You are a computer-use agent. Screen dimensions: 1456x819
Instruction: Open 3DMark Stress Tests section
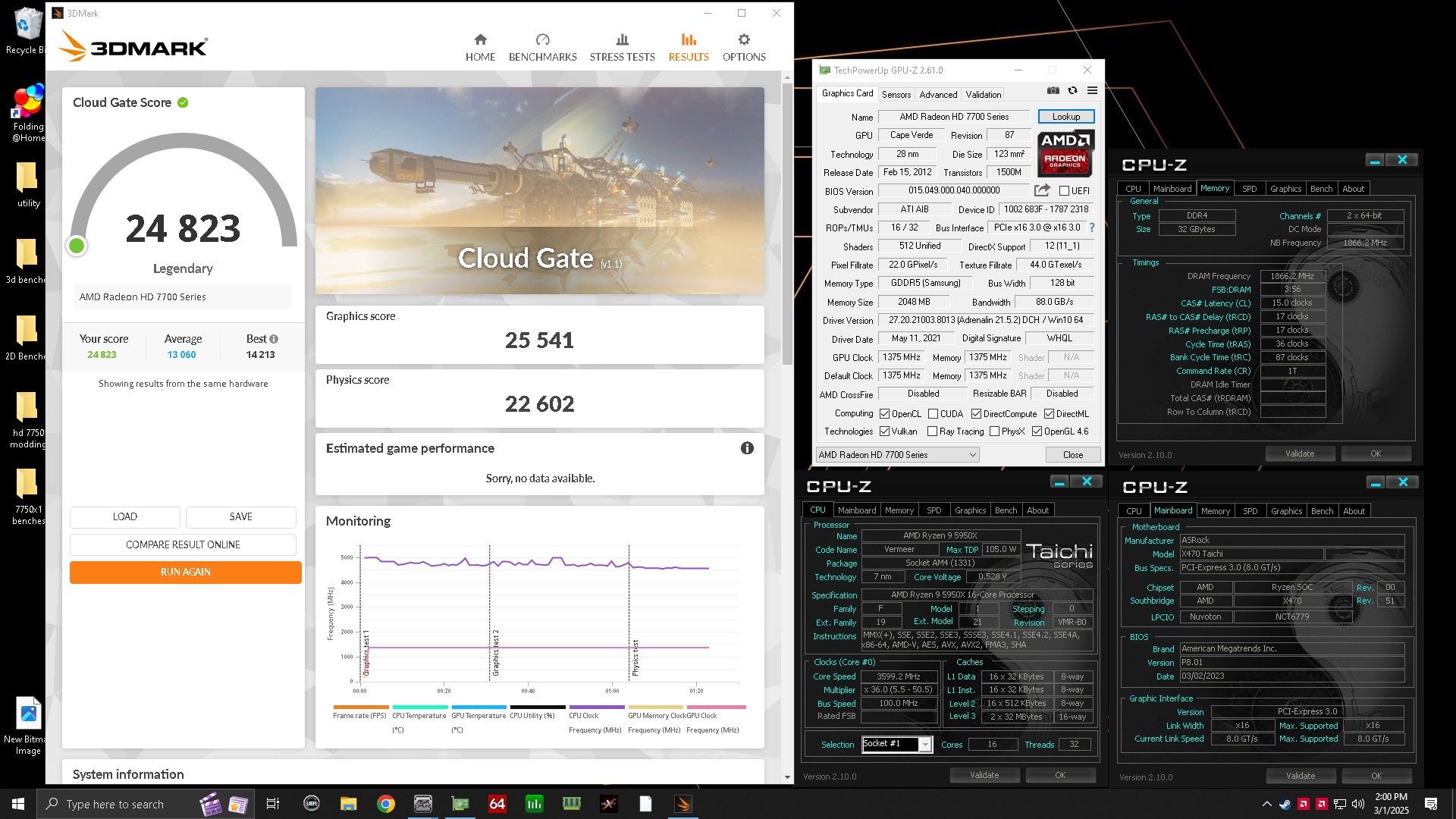[622, 47]
